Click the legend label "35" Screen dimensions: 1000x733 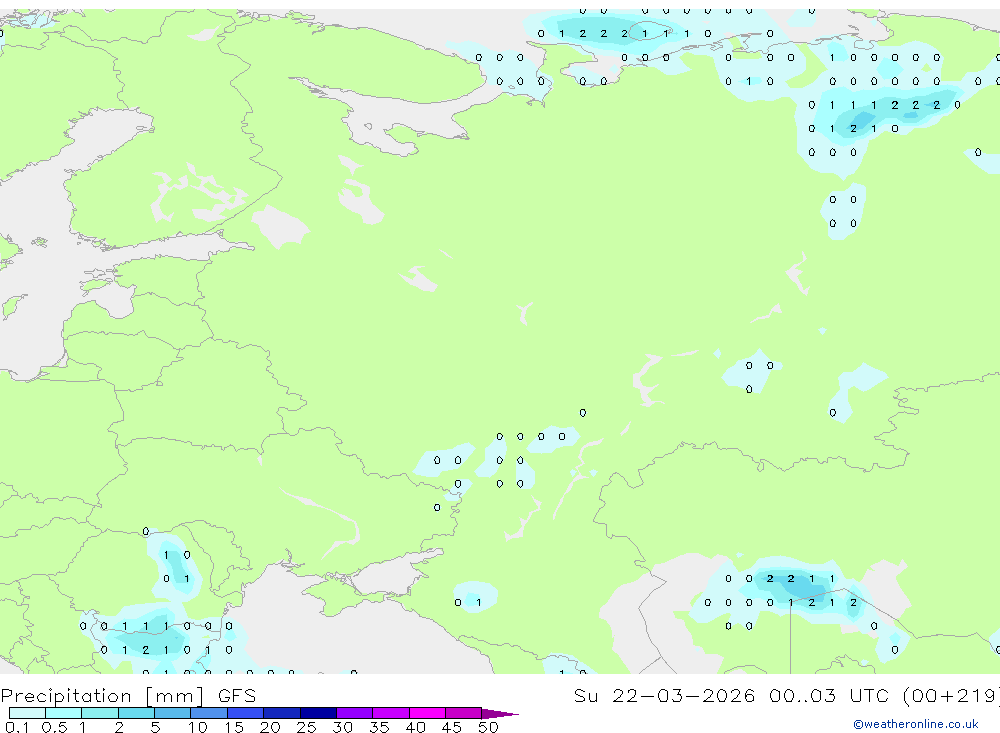tap(379, 727)
